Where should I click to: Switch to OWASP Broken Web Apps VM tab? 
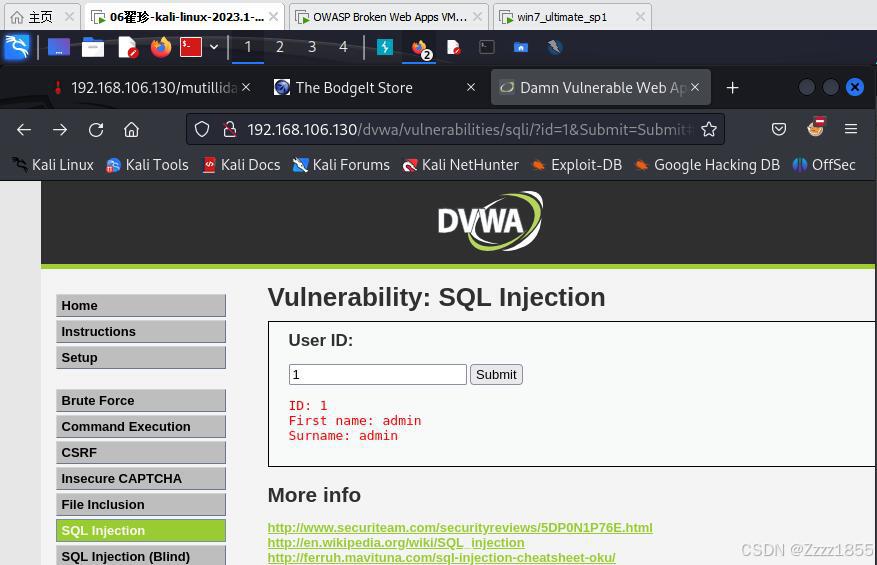(x=389, y=17)
